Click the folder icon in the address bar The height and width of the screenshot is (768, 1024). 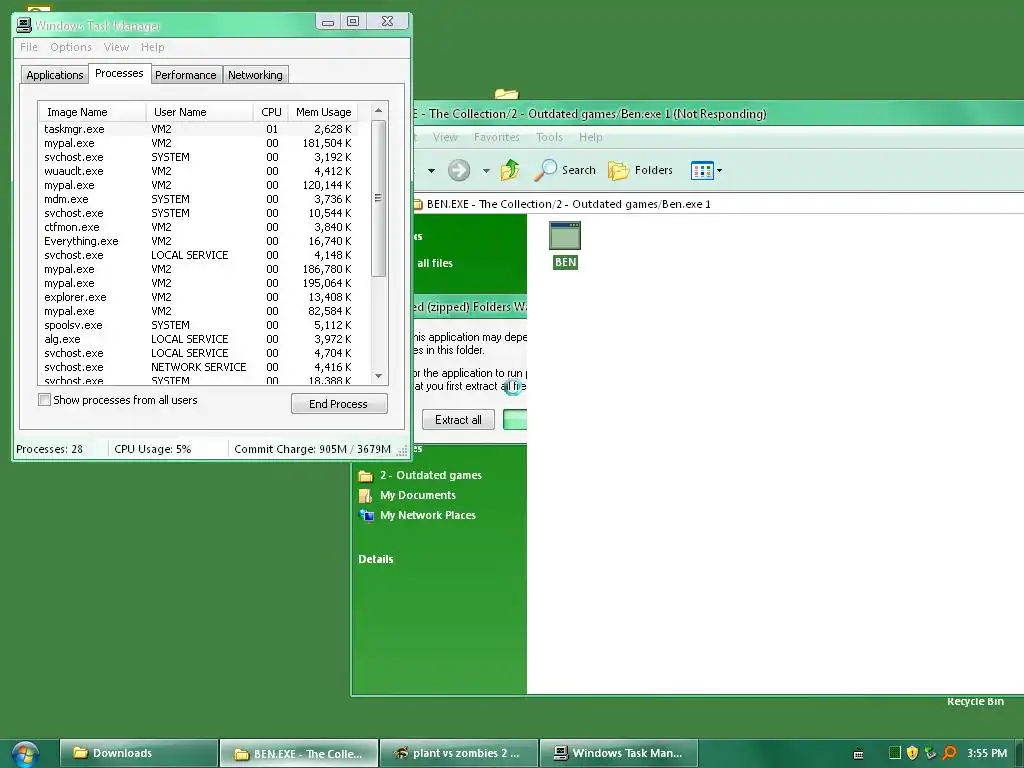pyautogui.click(x=419, y=204)
